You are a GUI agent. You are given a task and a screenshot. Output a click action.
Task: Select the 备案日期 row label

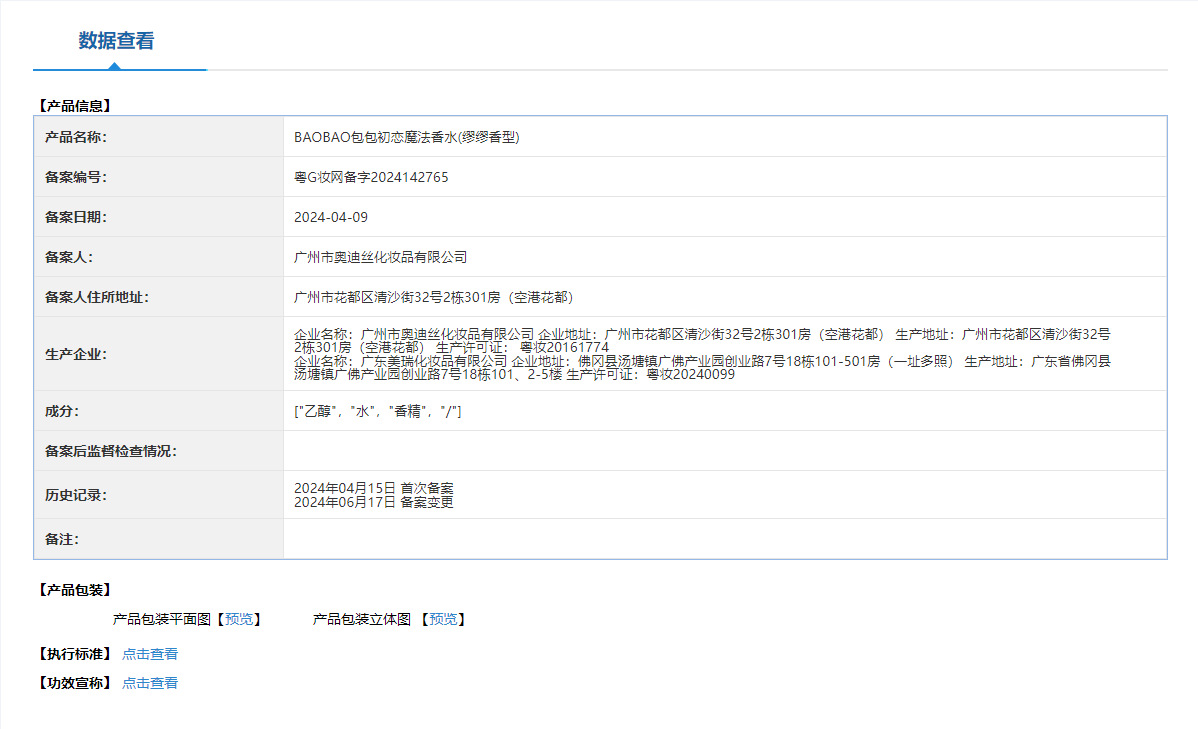point(76,218)
